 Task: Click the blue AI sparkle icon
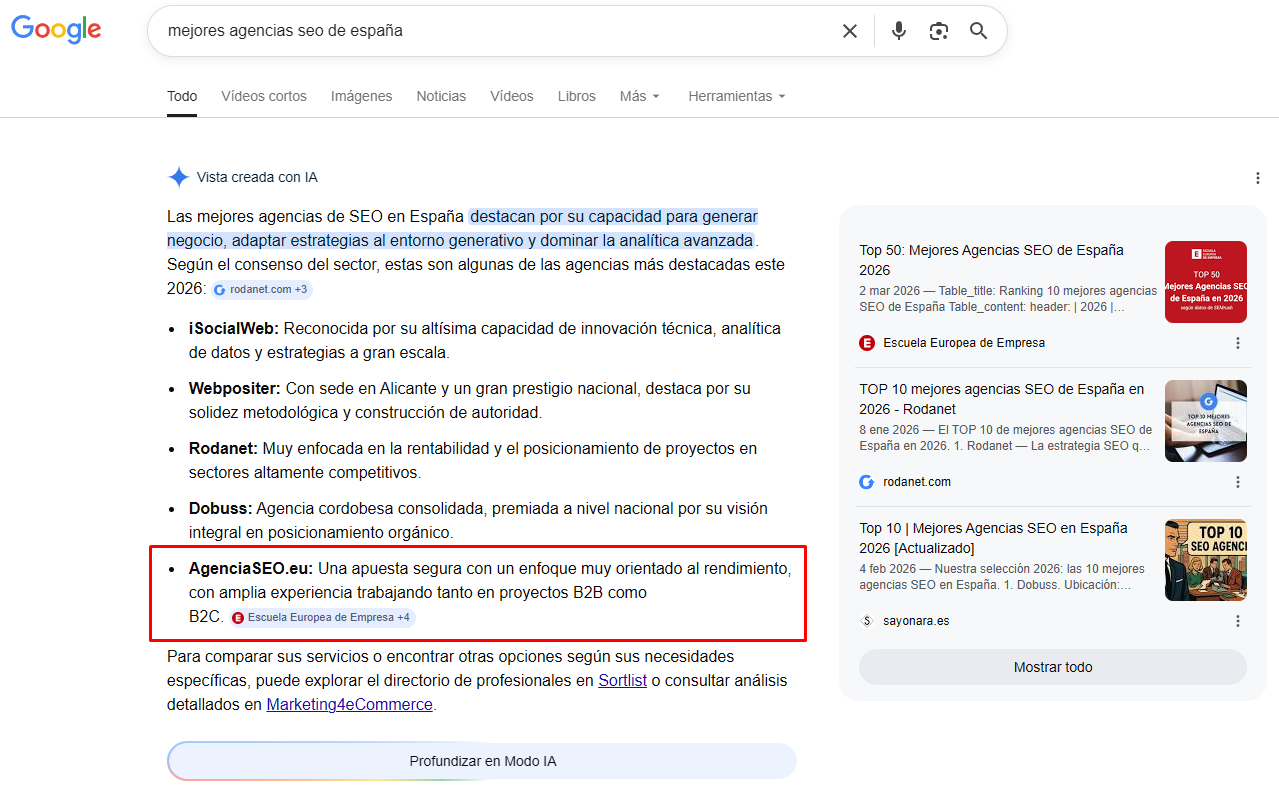click(179, 177)
